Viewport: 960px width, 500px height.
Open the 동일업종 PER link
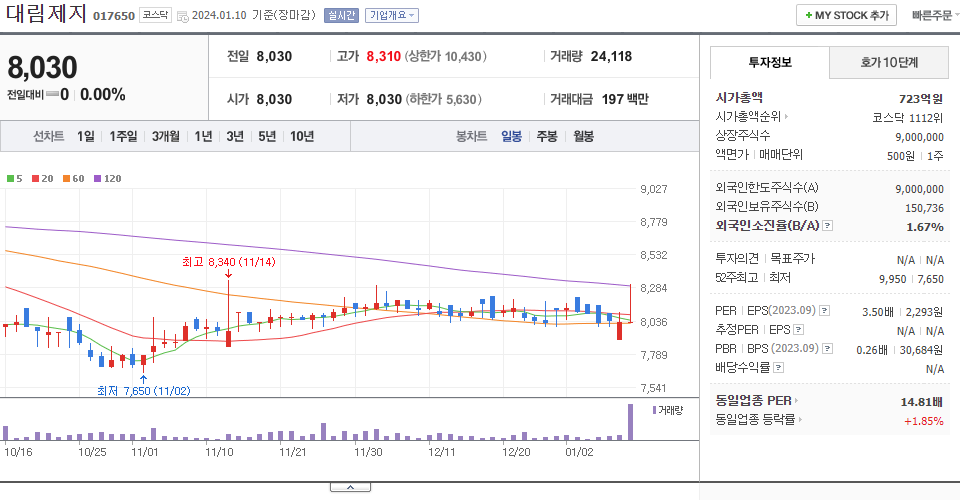pos(753,401)
